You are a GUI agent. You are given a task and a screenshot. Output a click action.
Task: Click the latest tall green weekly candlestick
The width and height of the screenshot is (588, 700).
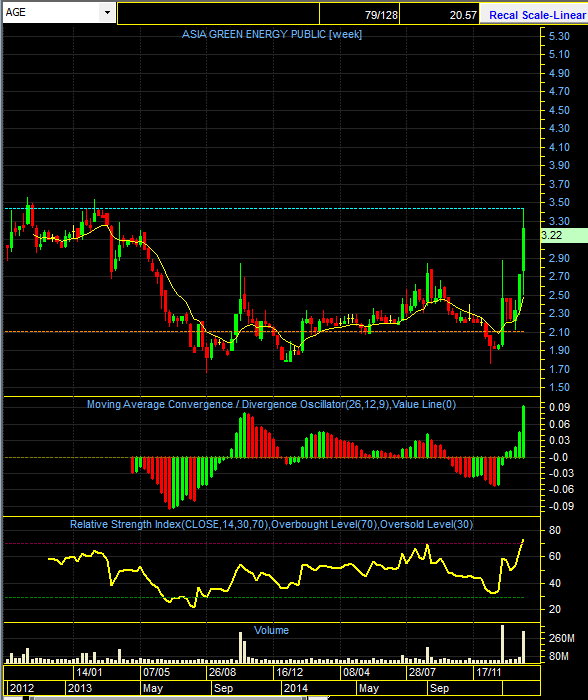coord(523,249)
